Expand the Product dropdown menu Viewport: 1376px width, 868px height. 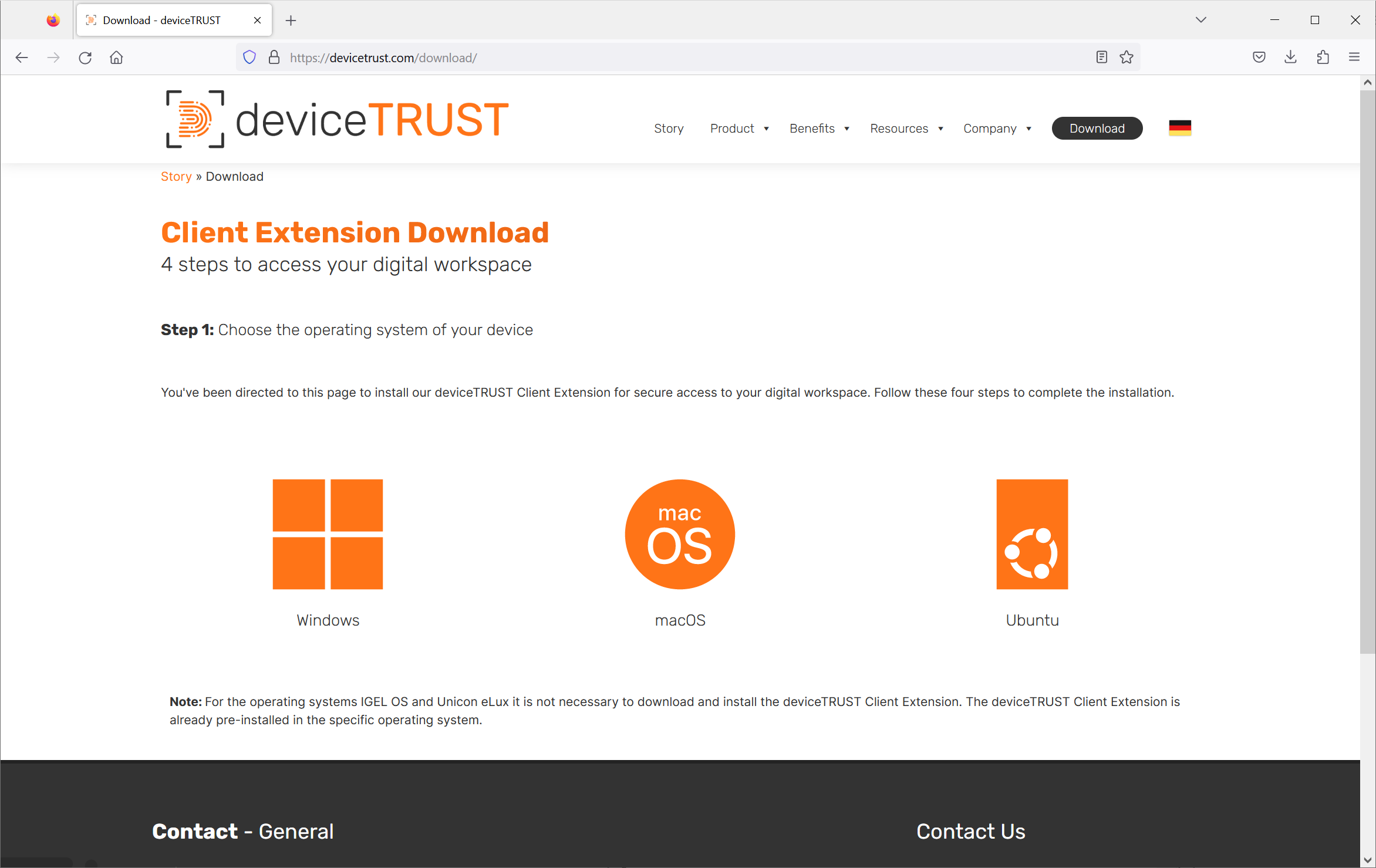pos(732,128)
